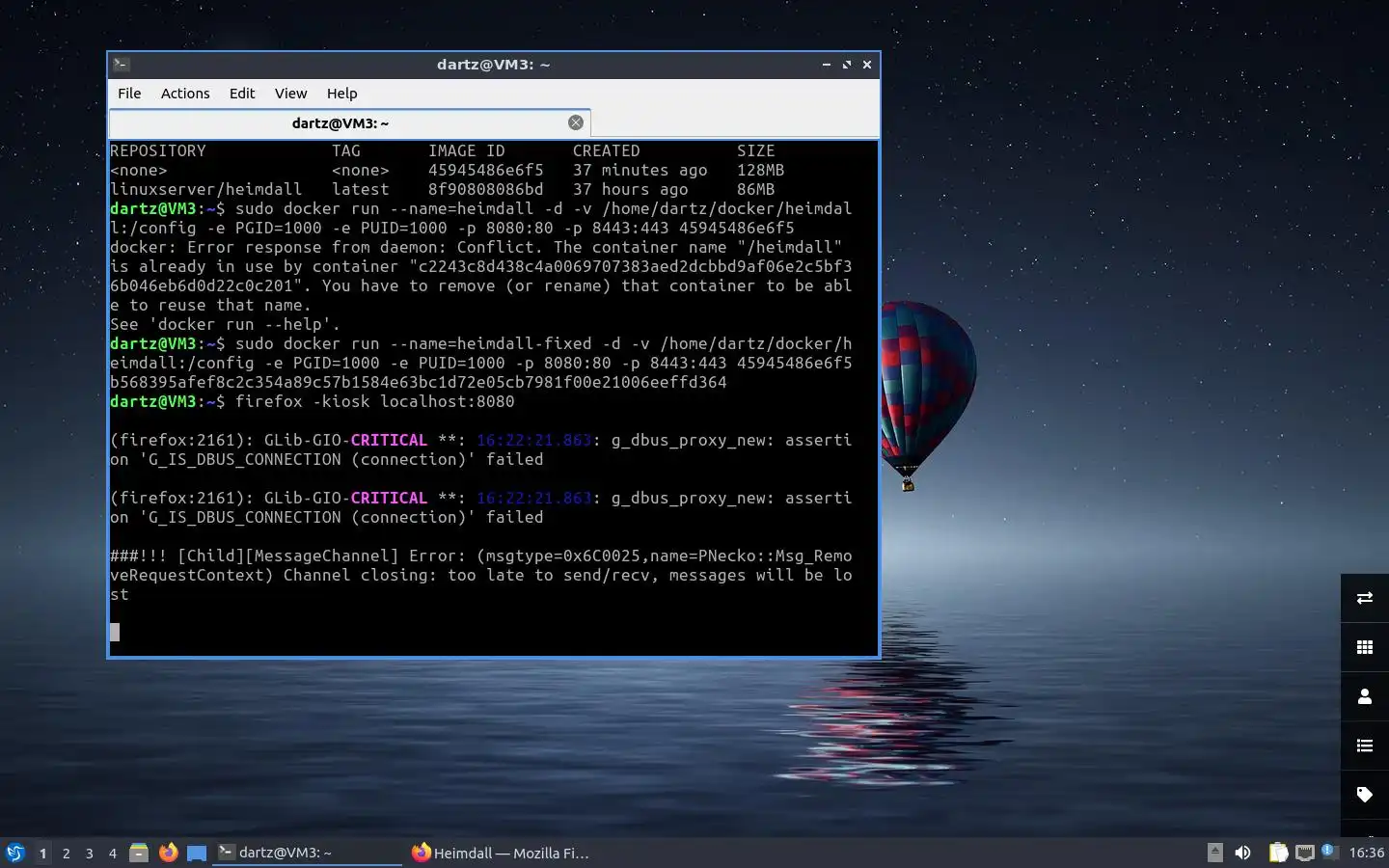
Task: Open the Edit menu
Action: pyautogui.click(x=242, y=94)
